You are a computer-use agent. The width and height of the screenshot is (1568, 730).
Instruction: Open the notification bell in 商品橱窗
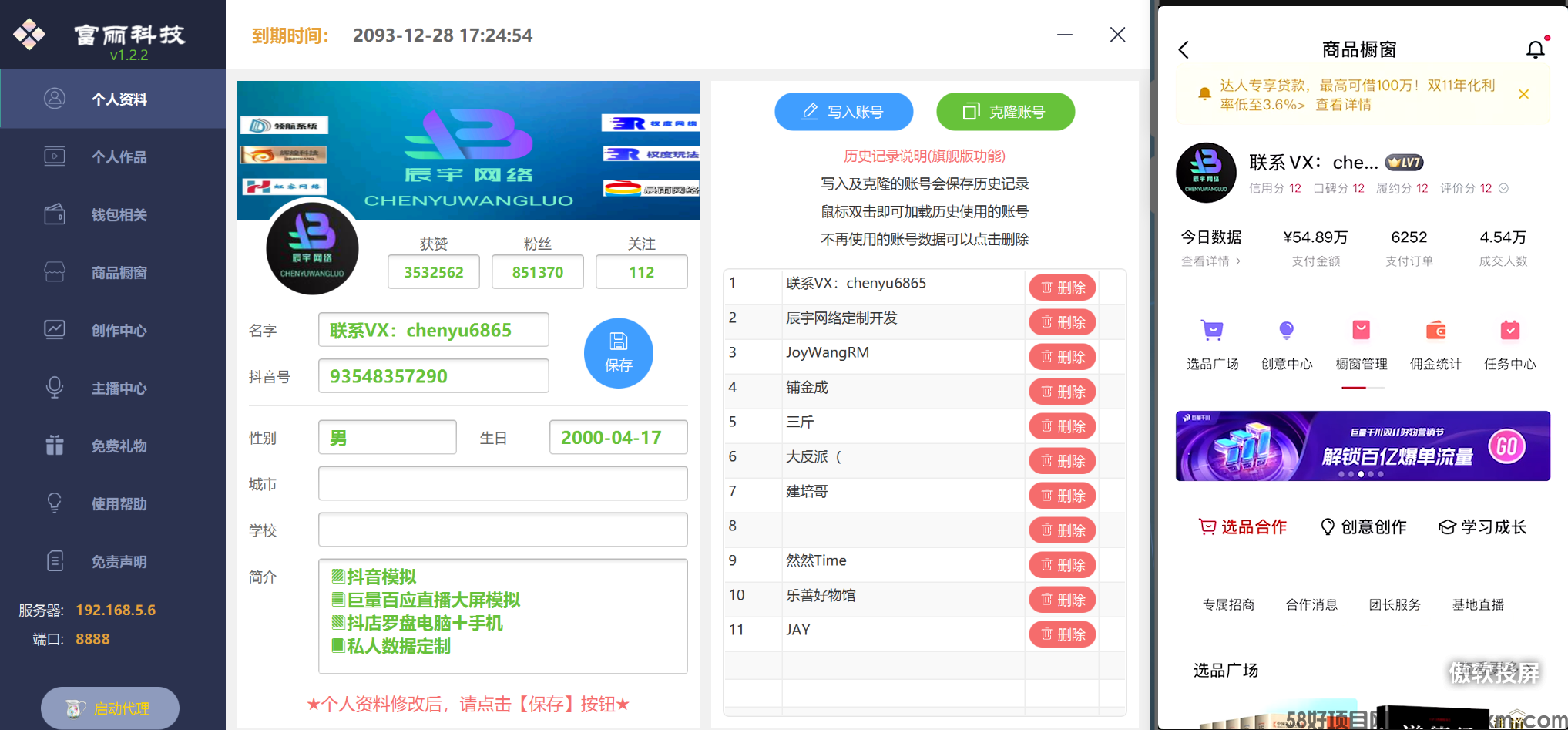(1536, 49)
